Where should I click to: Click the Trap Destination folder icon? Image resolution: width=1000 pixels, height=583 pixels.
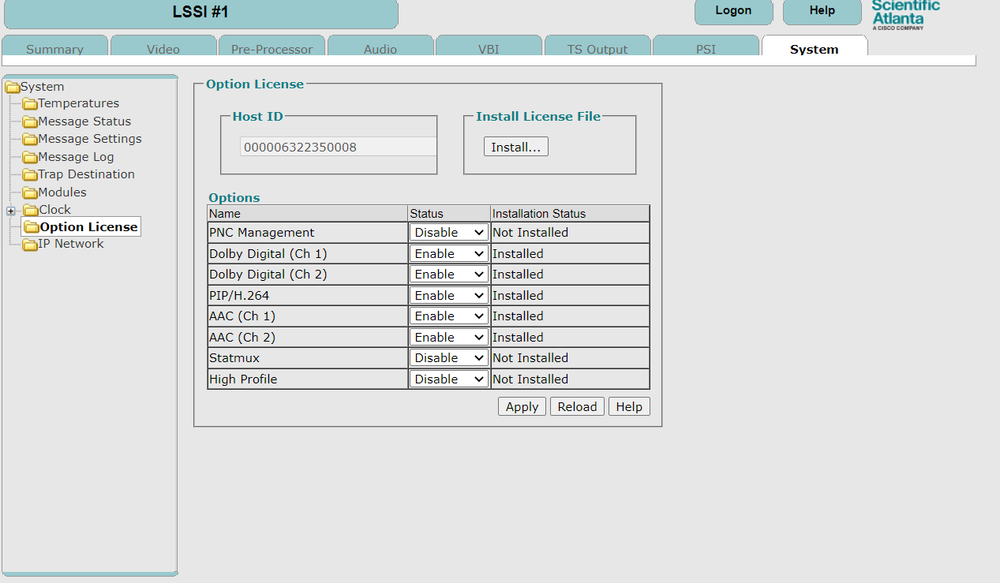click(30, 175)
